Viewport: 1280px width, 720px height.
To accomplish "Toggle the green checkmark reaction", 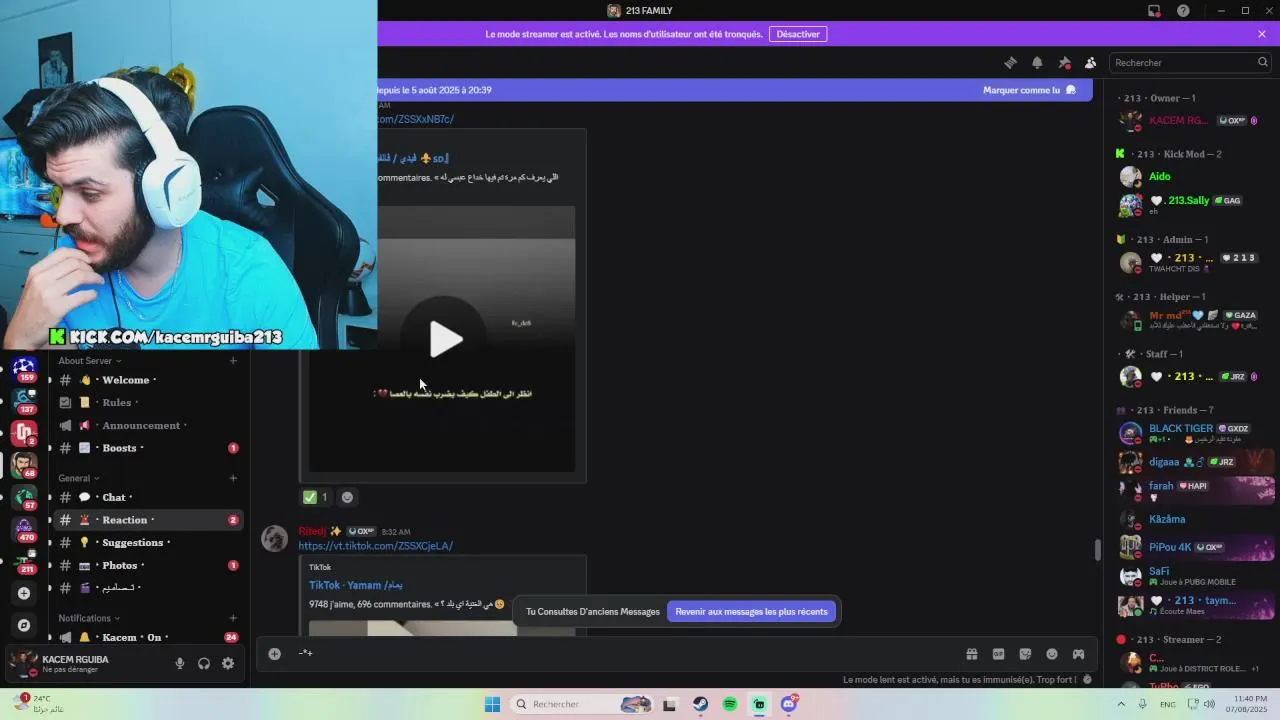I will tap(315, 497).
